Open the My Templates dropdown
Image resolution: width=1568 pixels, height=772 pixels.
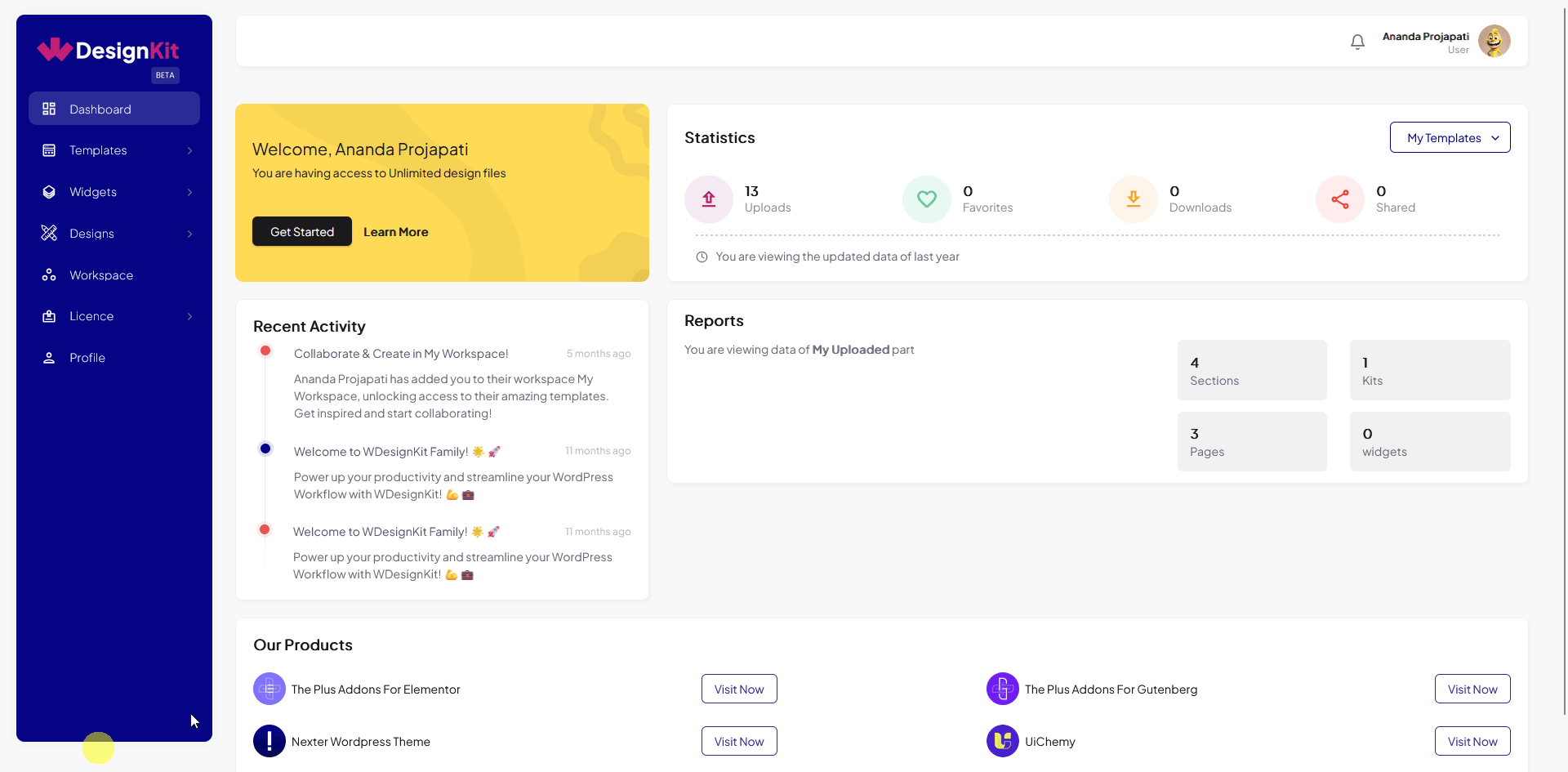[1450, 137]
